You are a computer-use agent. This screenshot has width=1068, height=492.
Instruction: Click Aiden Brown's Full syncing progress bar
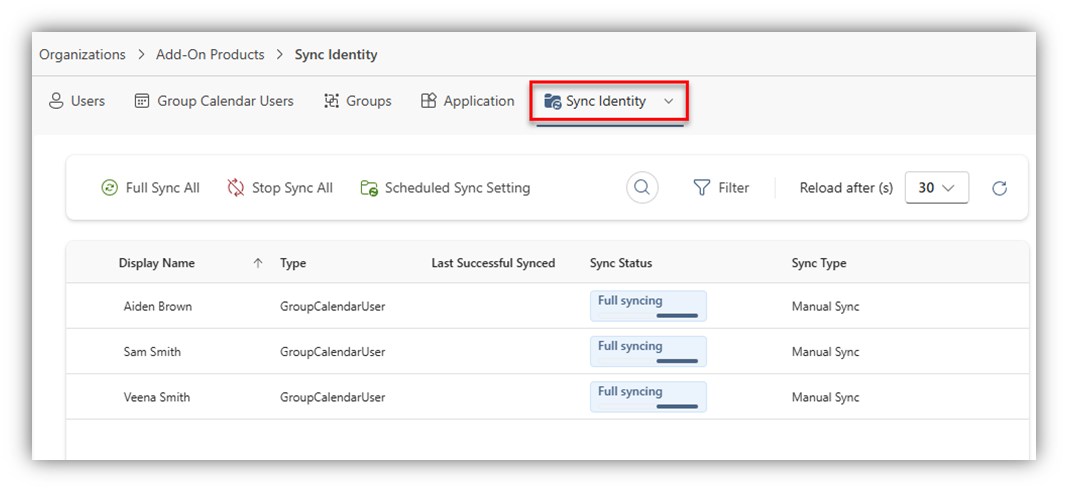coord(677,315)
